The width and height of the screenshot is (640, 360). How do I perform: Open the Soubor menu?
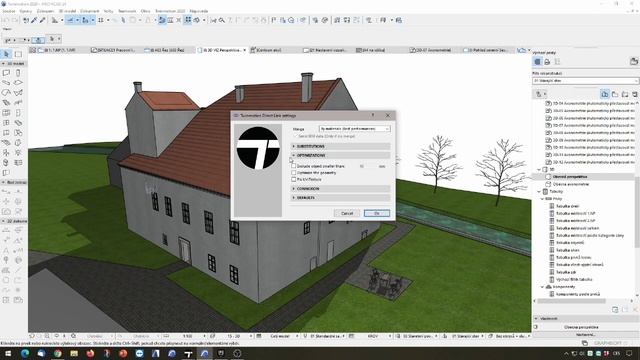(x=9, y=11)
